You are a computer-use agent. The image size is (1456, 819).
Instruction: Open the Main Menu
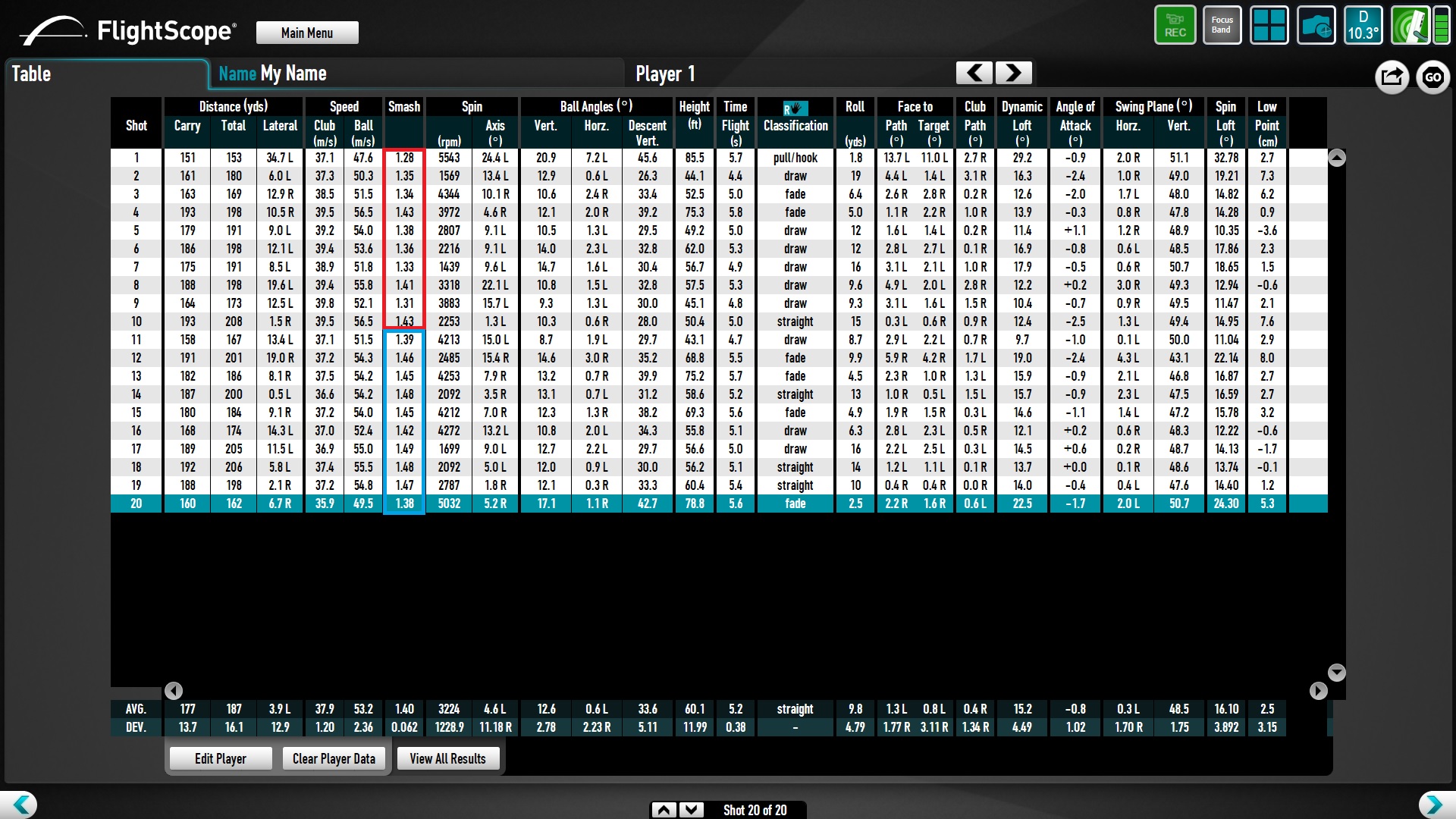(307, 33)
